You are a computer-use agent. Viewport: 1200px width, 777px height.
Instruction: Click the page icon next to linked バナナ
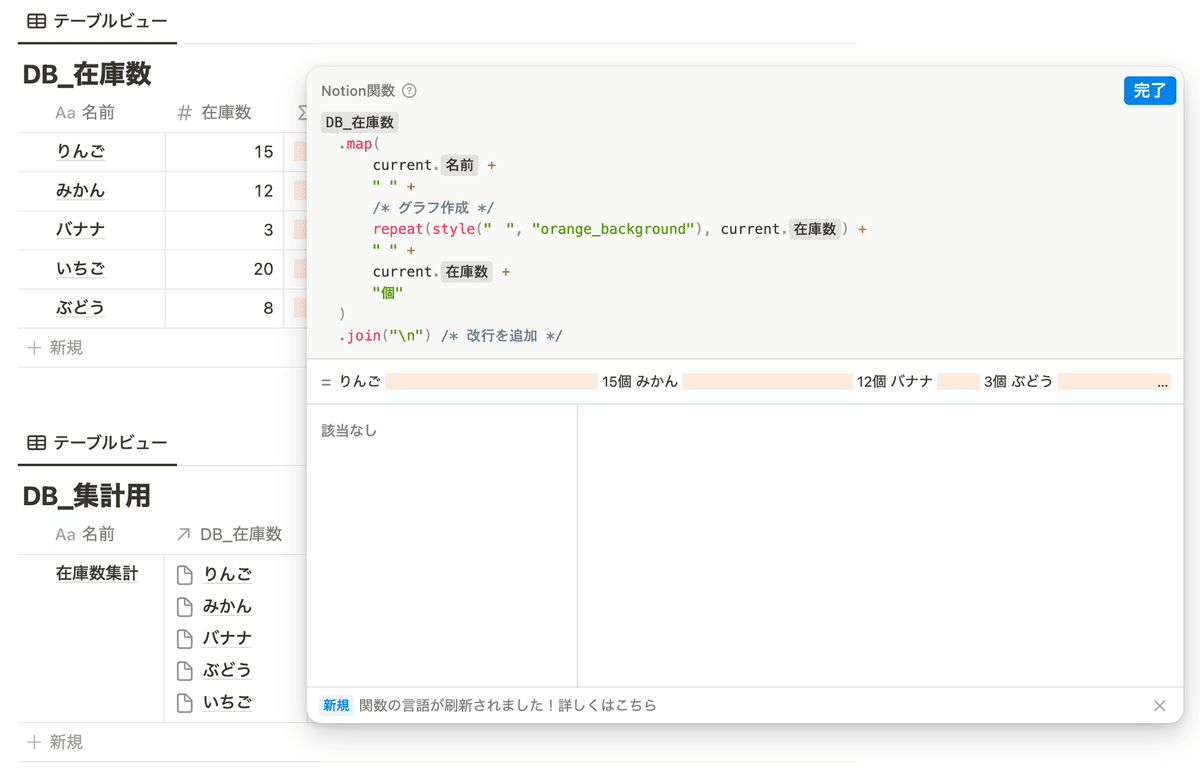pos(184,639)
